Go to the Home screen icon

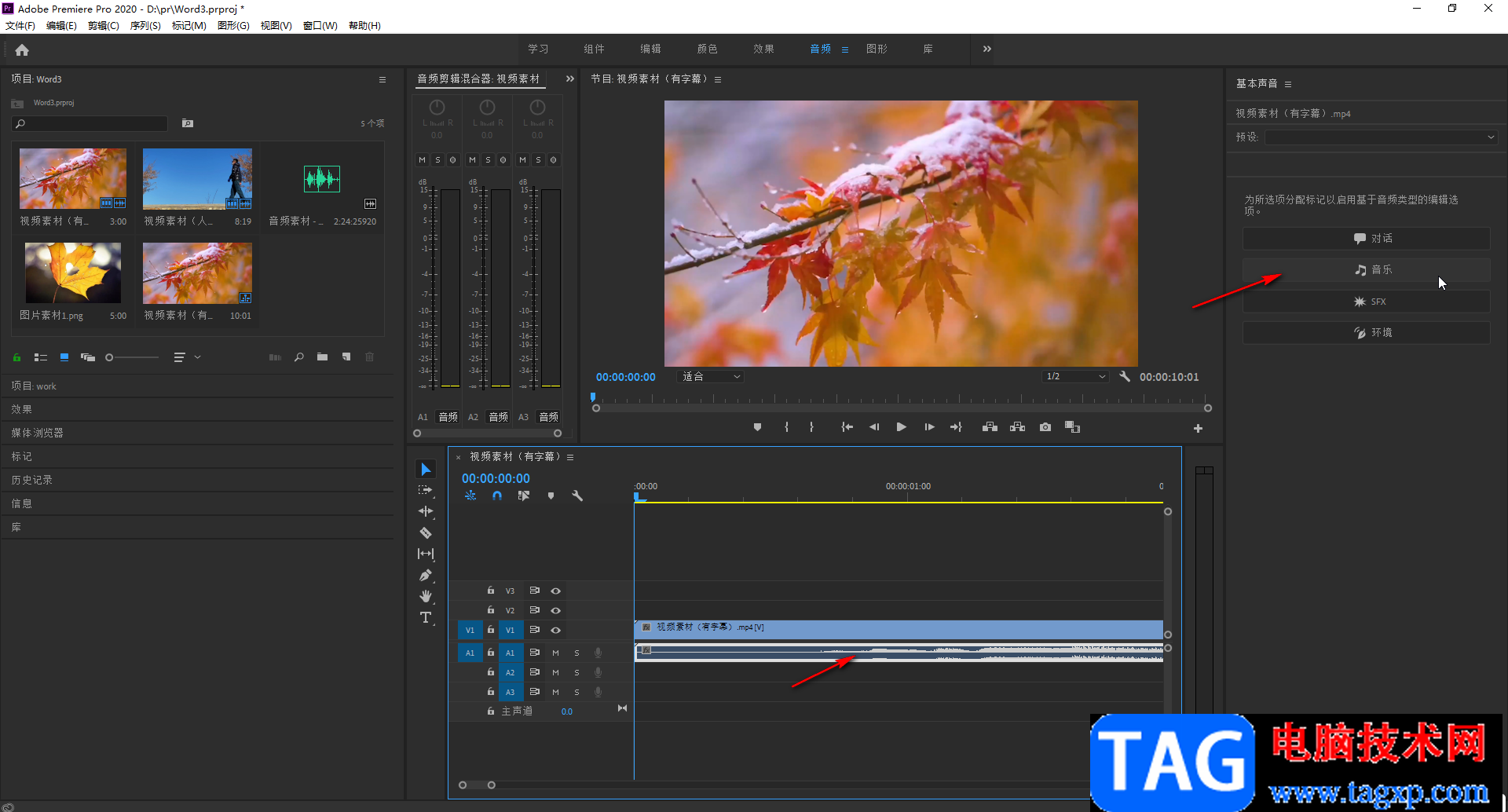coord(22,50)
